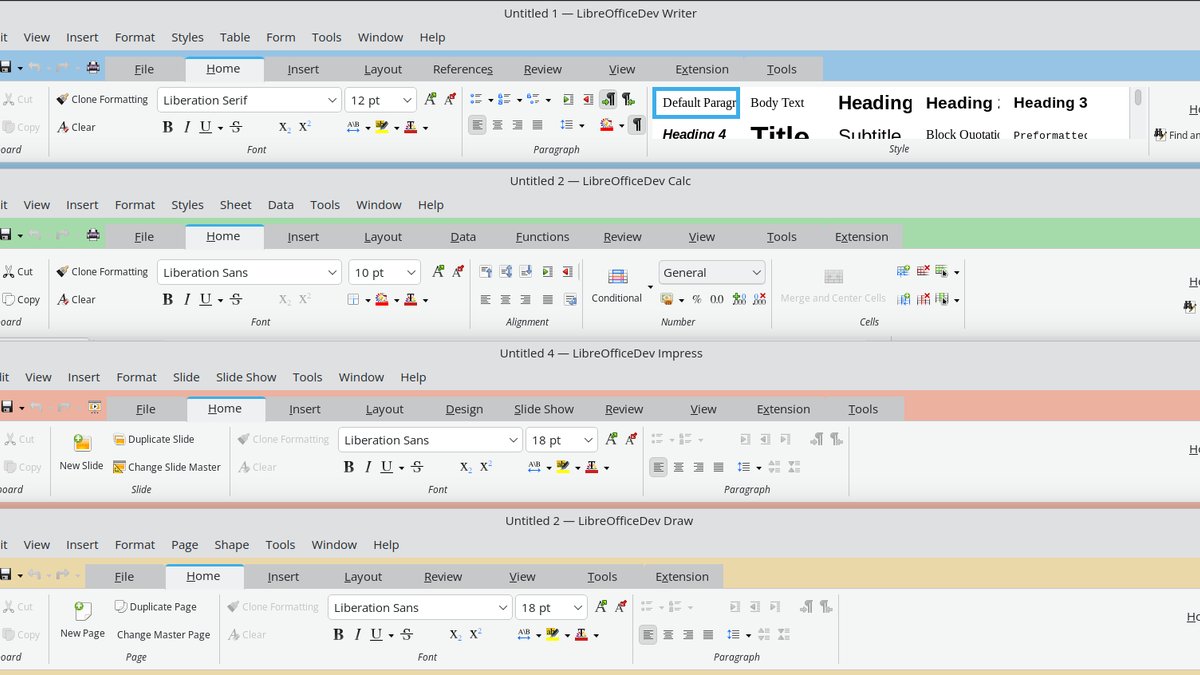Increase indent in the Writer window
The height and width of the screenshot is (675, 1200).
pos(568,99)
